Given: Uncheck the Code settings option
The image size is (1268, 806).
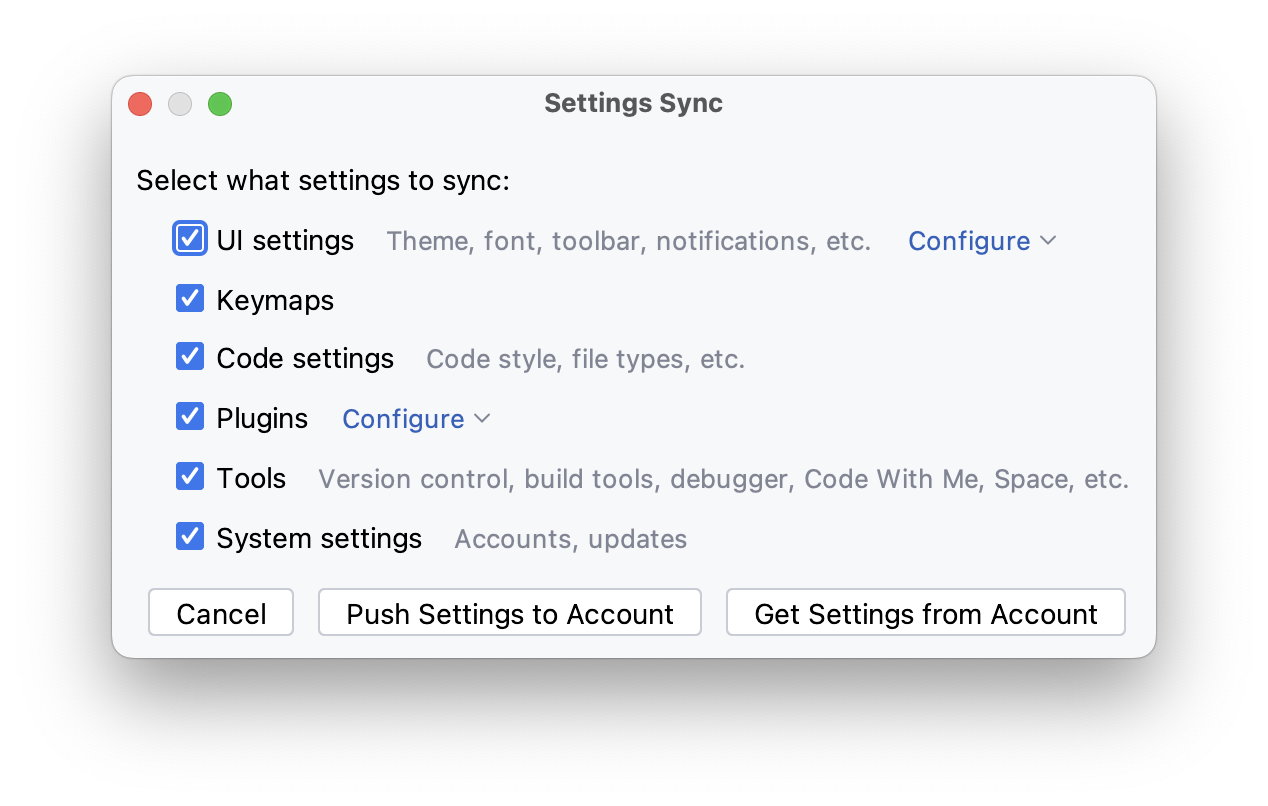Looking at the screenshot, I should coord(189,356).
